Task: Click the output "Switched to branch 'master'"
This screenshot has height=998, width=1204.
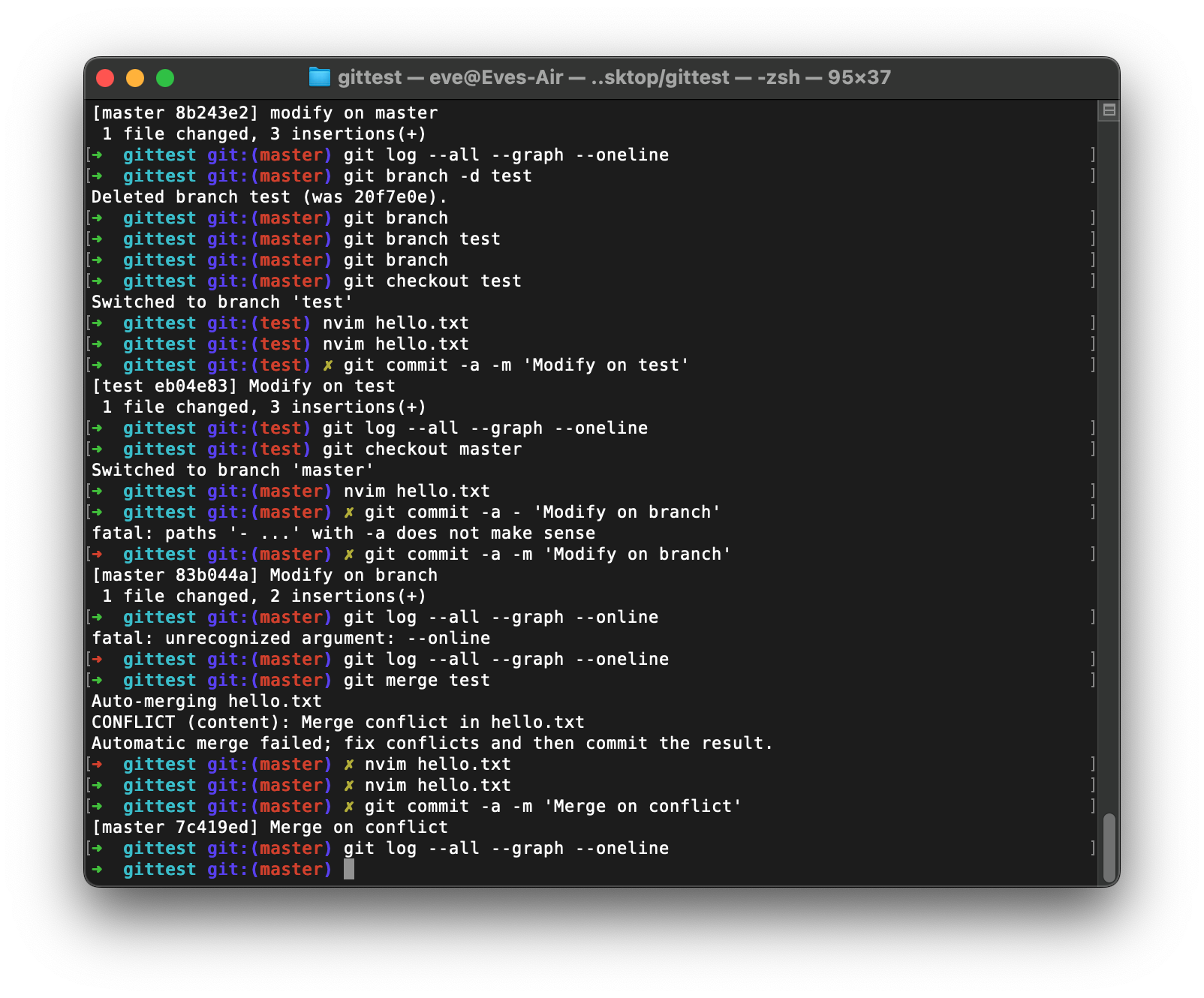Action: tap(233, 470)
